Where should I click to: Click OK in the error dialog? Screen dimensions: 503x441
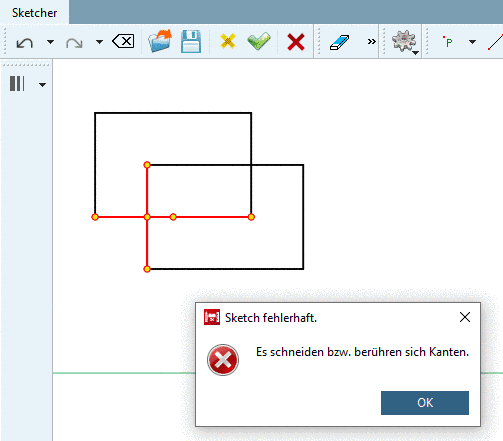[425, 403]
